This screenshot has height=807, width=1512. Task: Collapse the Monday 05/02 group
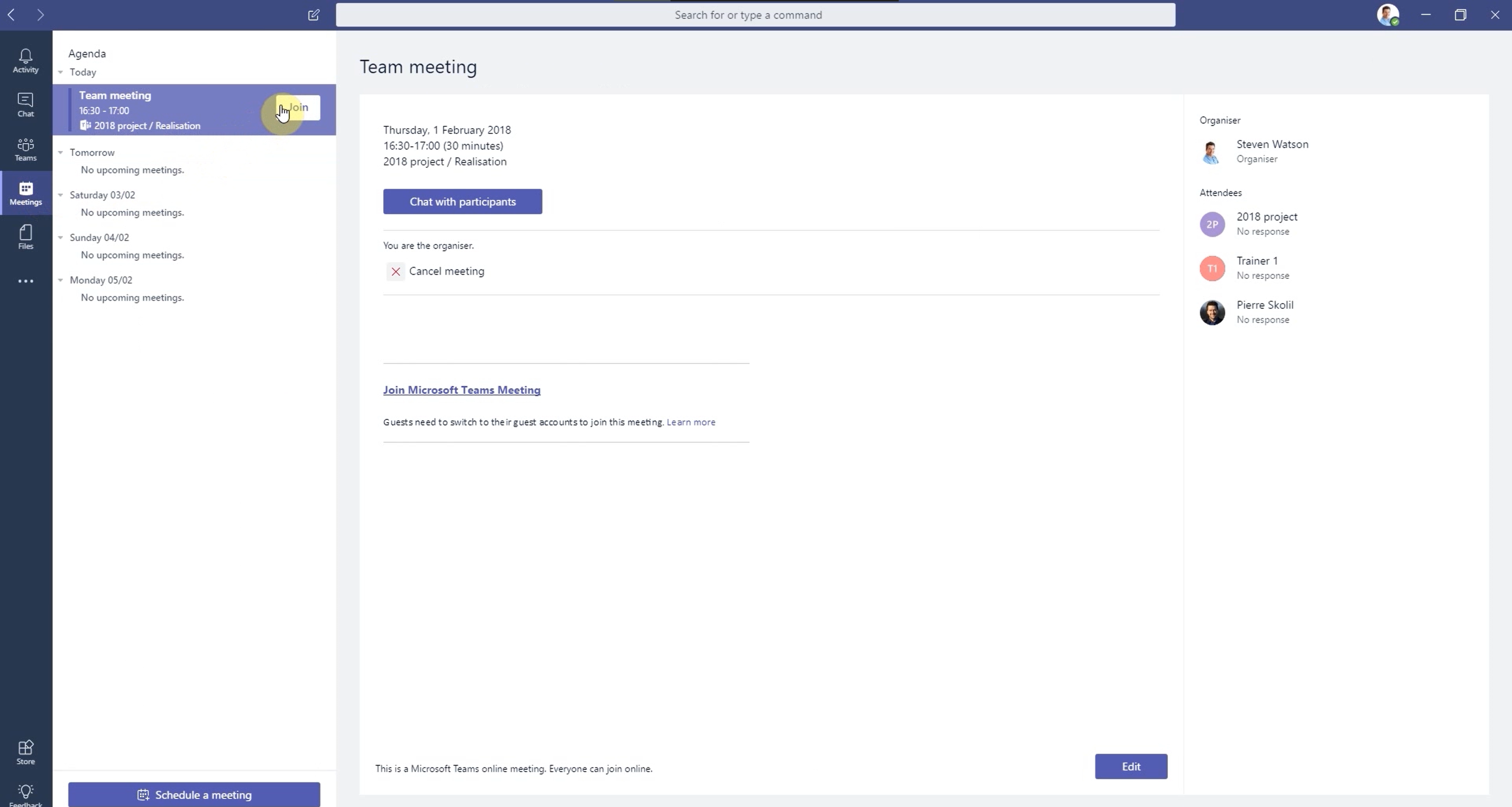60,280
